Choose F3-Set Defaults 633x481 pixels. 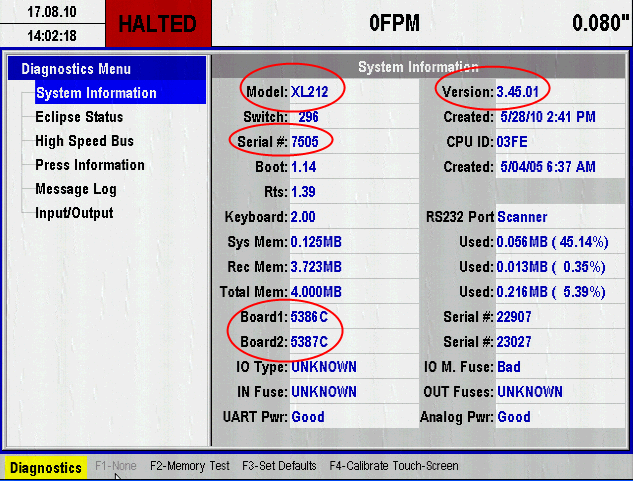click(x=279, y=466)
